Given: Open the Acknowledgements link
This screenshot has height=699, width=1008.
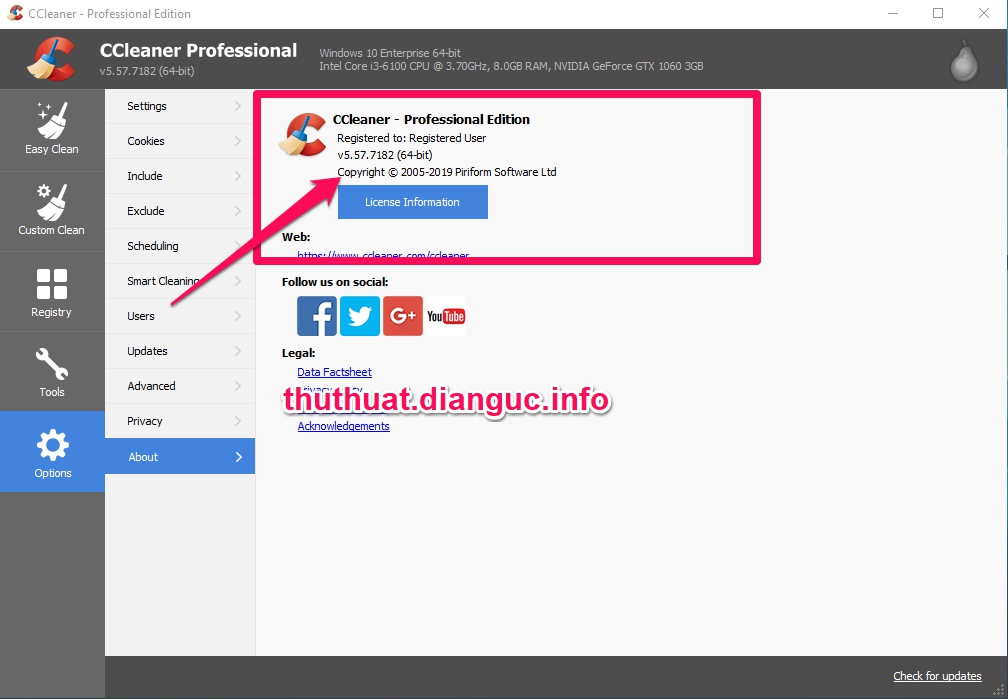Looking at the screenshot, I should click(x=343, y=426).
